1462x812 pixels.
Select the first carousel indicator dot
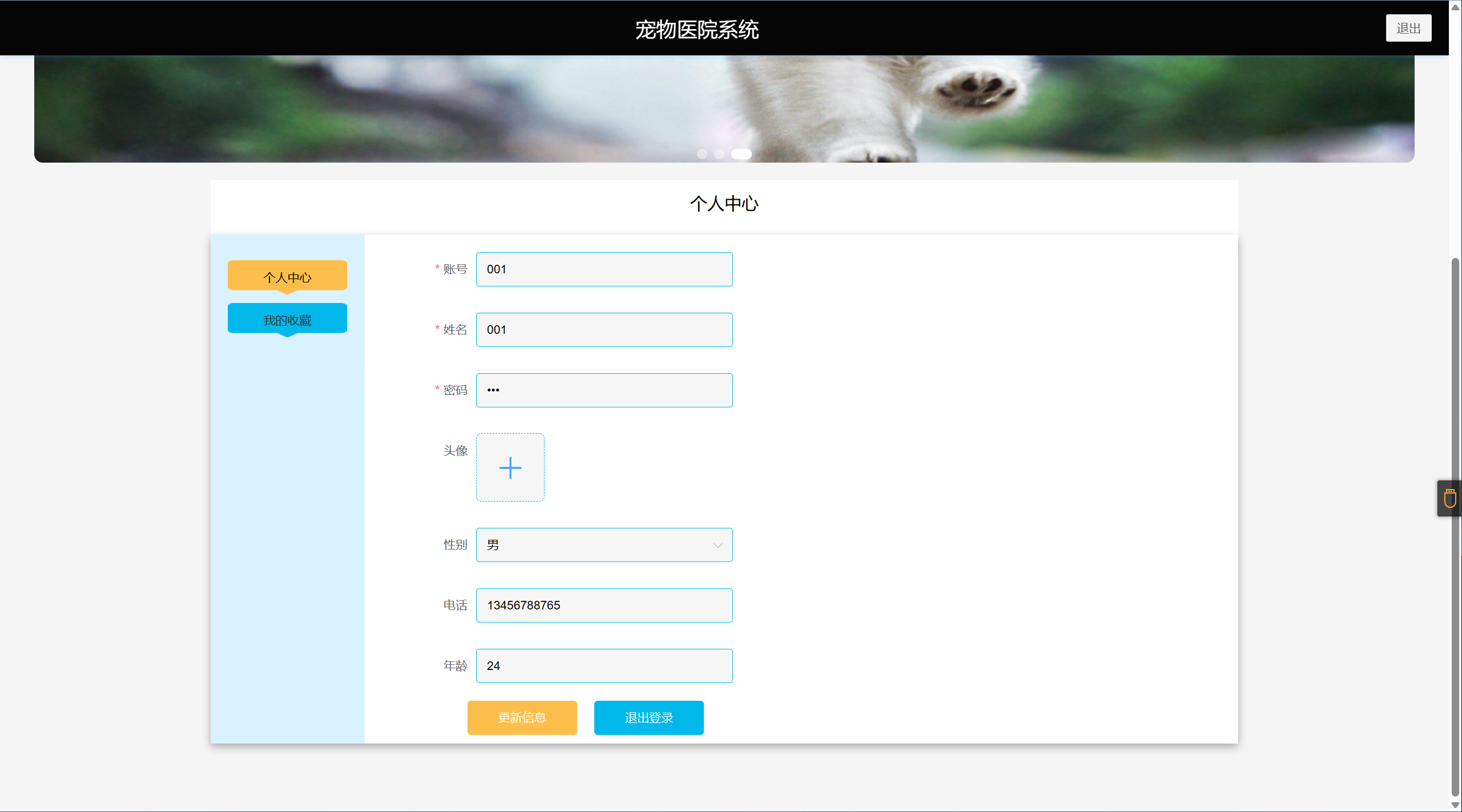[702, 154]
